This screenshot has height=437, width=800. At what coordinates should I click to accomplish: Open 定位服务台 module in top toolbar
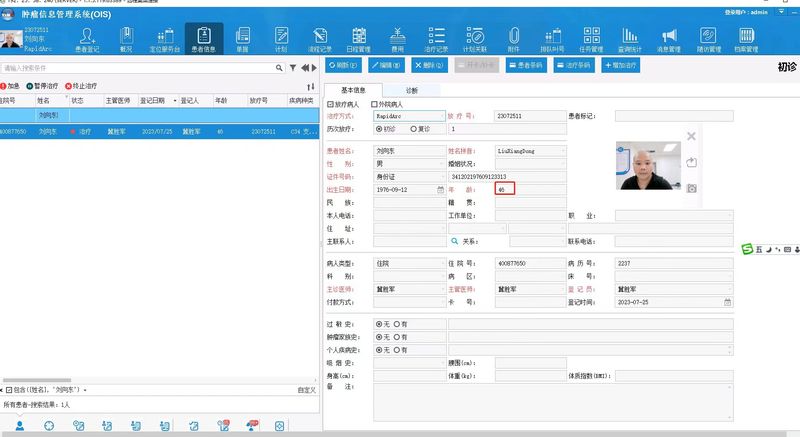(x=165, y=40)
